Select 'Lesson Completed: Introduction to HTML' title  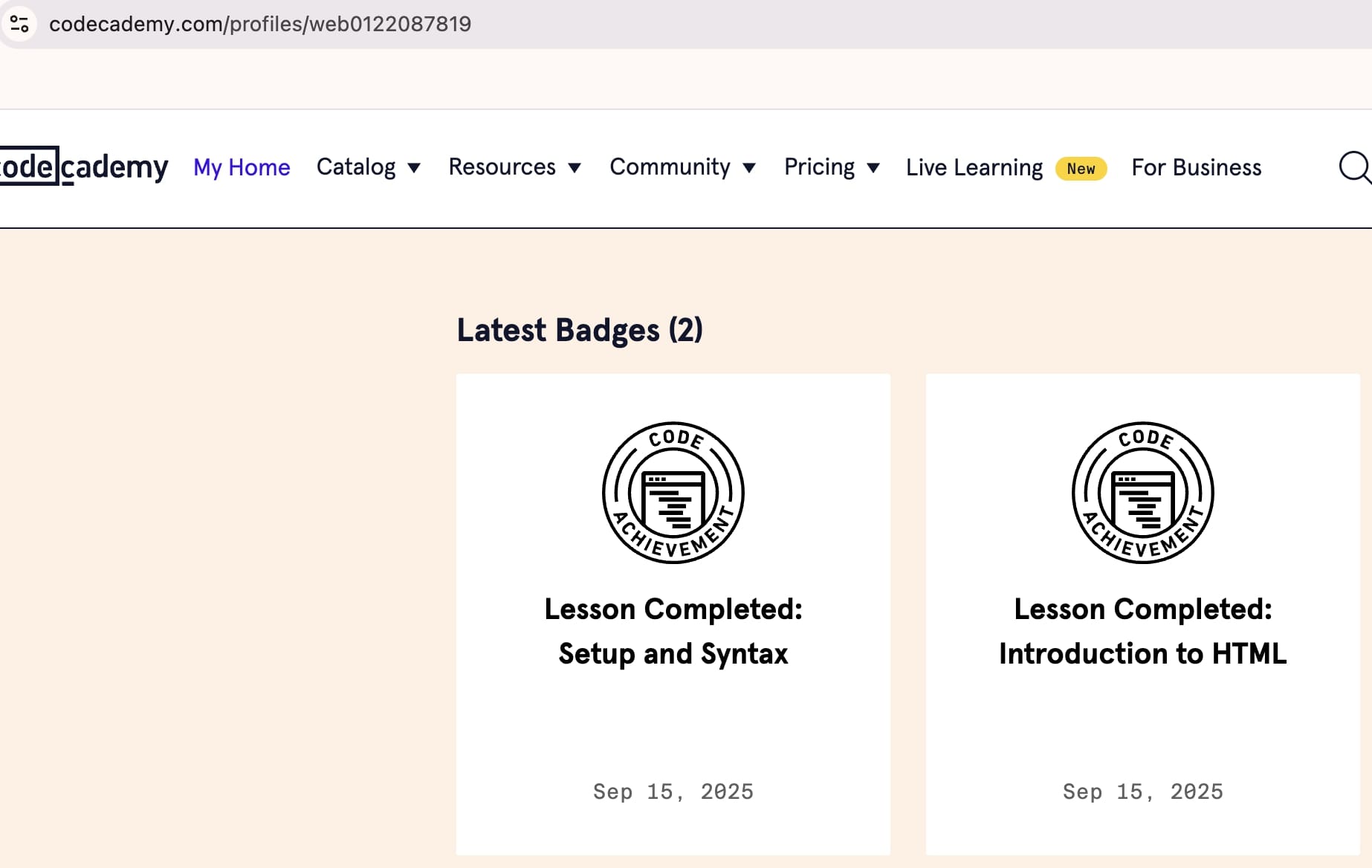1142,631
